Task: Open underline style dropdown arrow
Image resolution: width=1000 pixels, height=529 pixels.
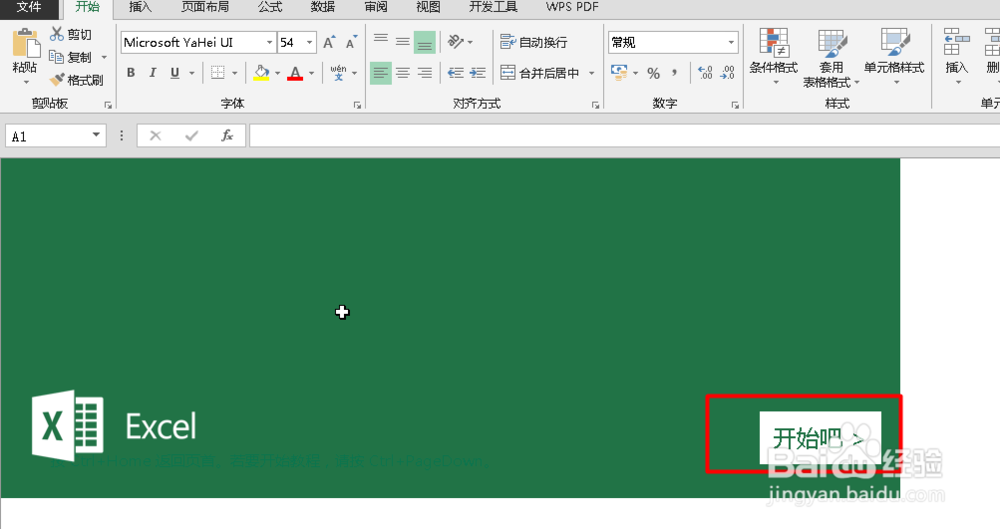Action: point(191,73)
